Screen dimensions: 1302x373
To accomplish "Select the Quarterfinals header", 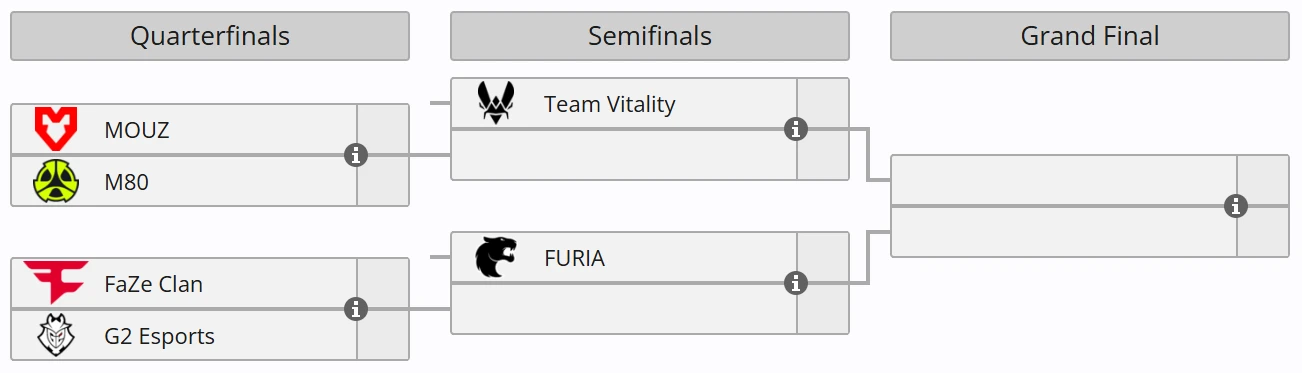I will (210, 36).
